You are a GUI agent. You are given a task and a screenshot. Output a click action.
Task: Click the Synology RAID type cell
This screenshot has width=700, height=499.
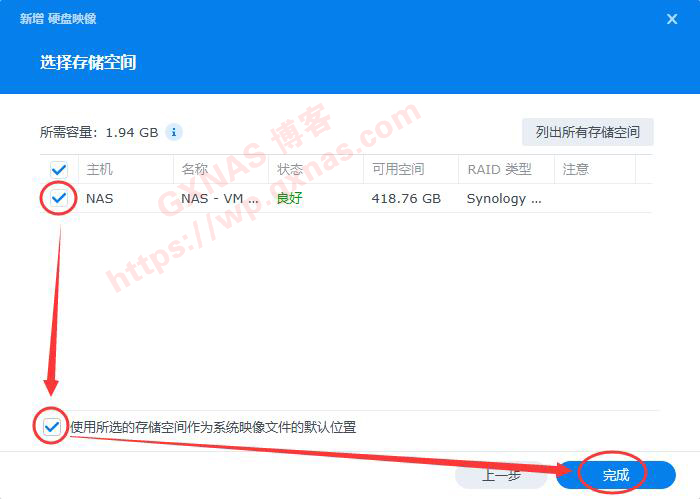tap(504, 198)
